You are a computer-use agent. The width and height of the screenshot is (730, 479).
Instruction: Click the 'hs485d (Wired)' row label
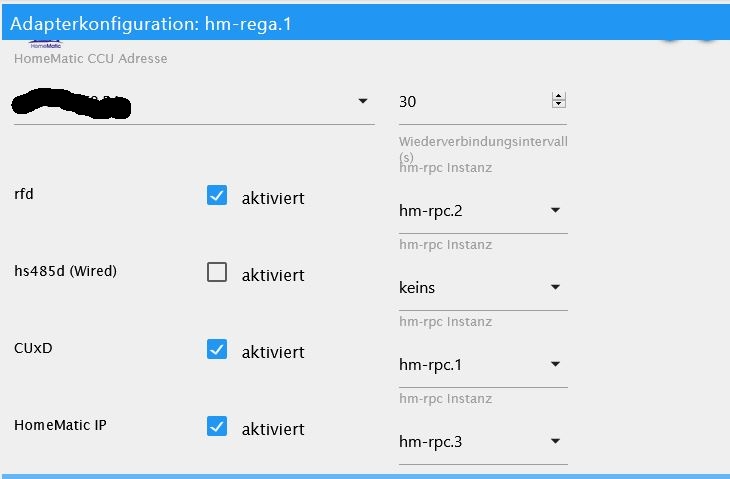click(x=65, y=271)
